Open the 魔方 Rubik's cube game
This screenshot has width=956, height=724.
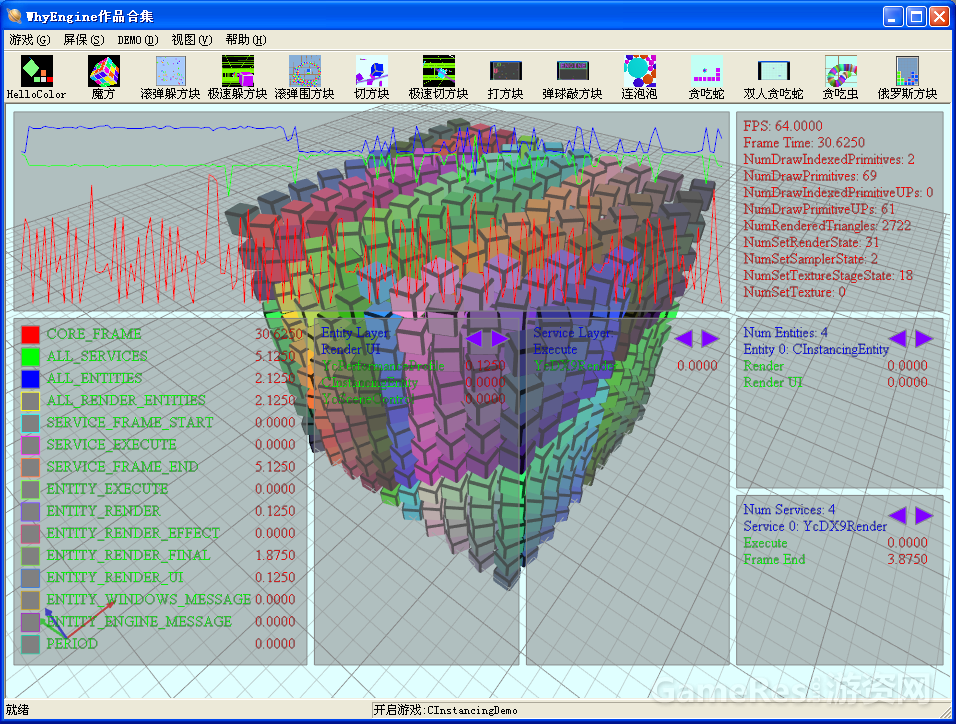point(103,77)
